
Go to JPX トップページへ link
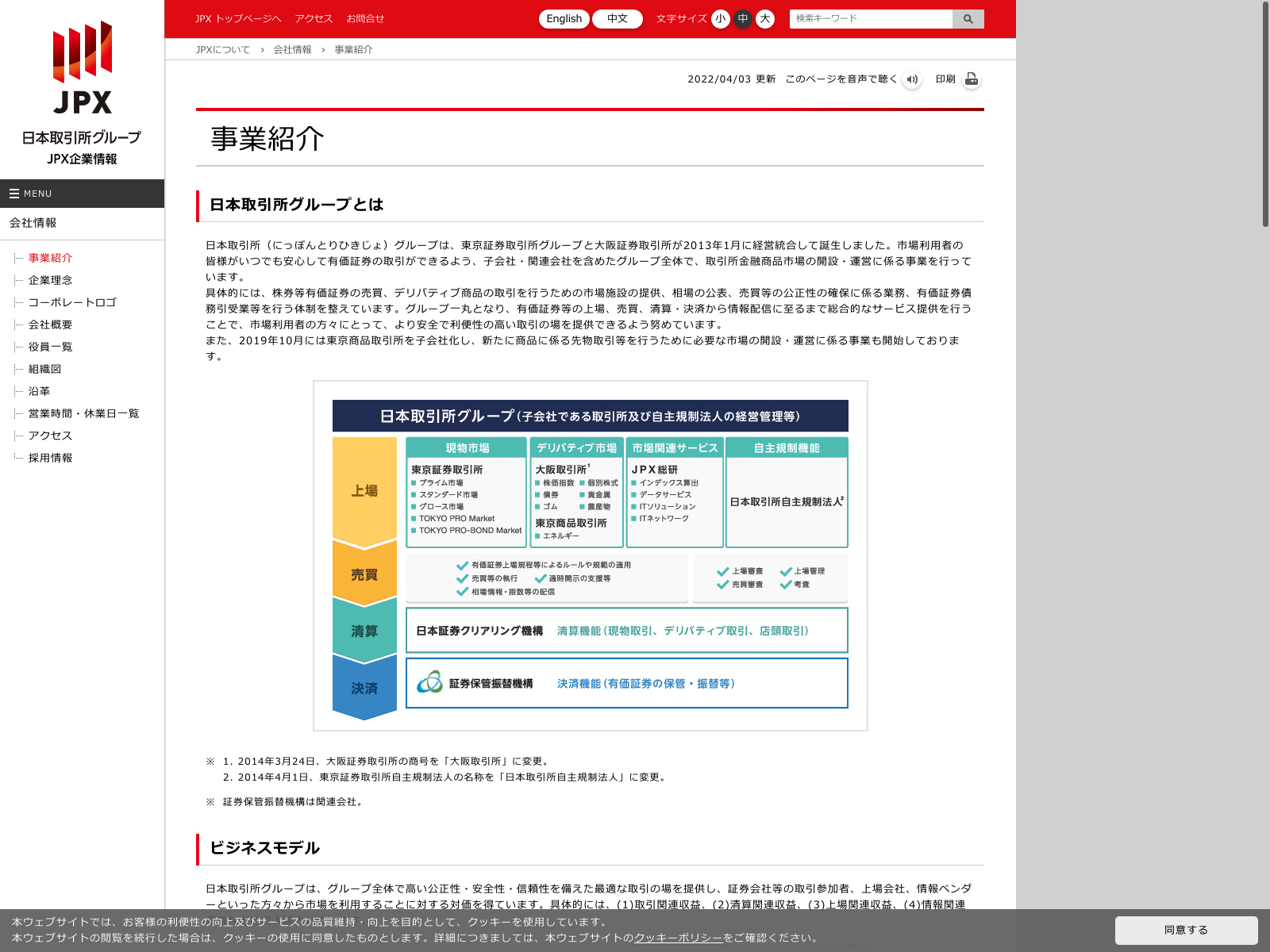(238, 19)
